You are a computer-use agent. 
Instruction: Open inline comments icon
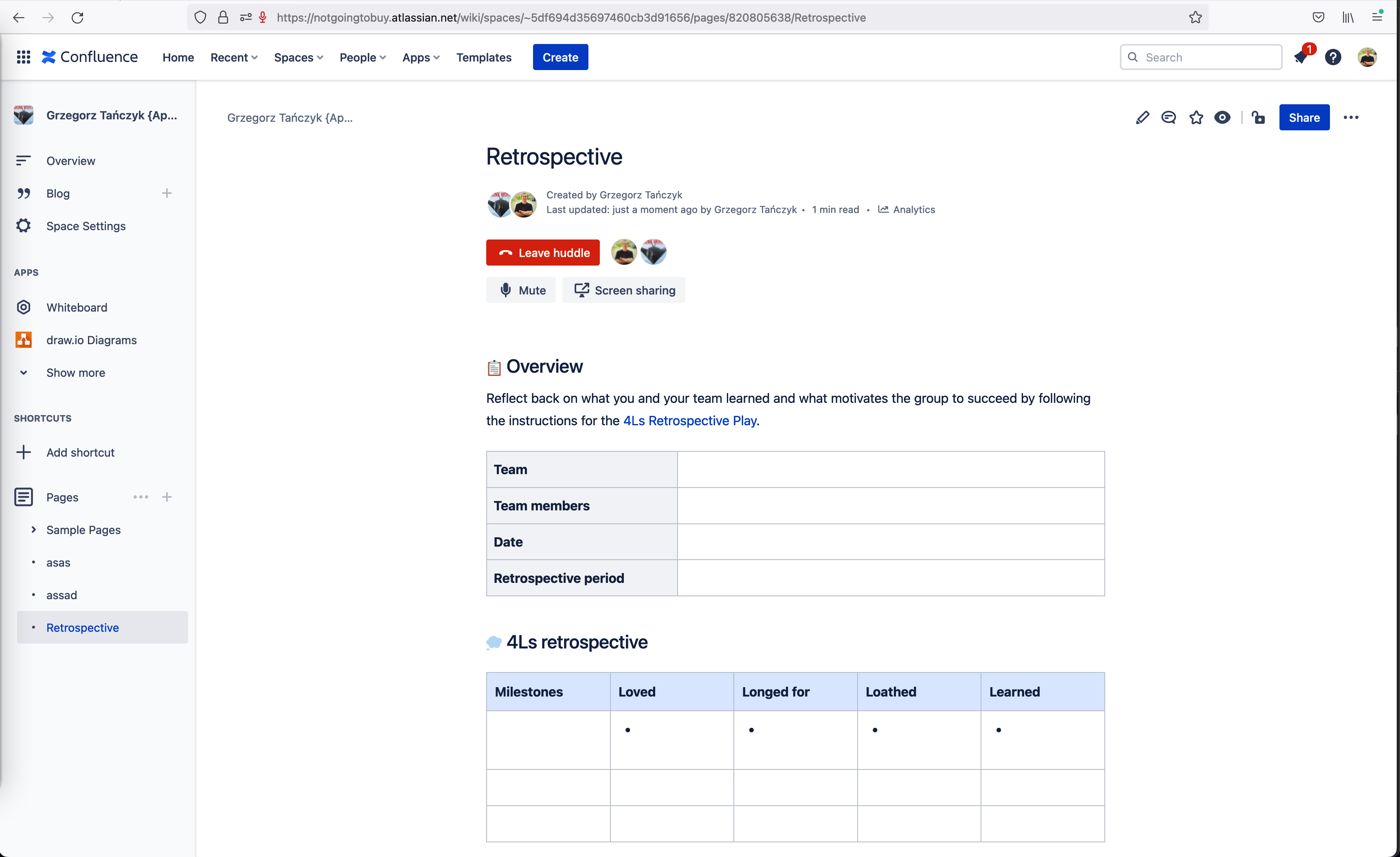coord(1168,118)
